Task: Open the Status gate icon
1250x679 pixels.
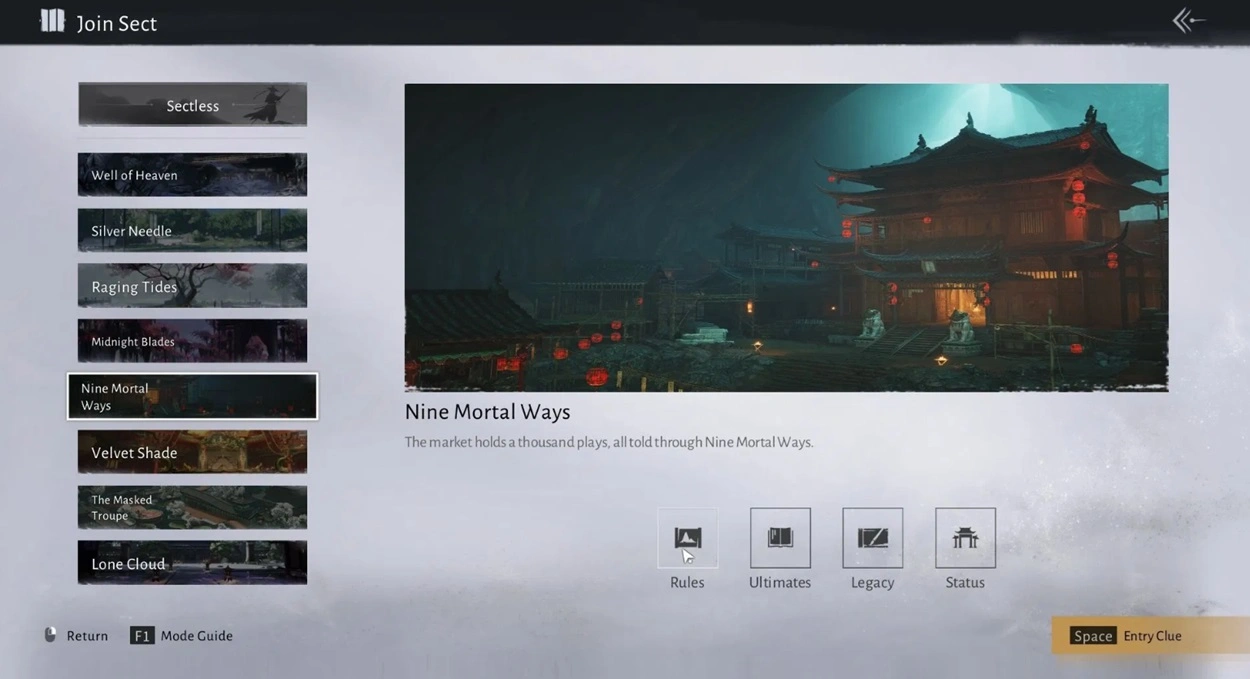Action: (965, 538)
